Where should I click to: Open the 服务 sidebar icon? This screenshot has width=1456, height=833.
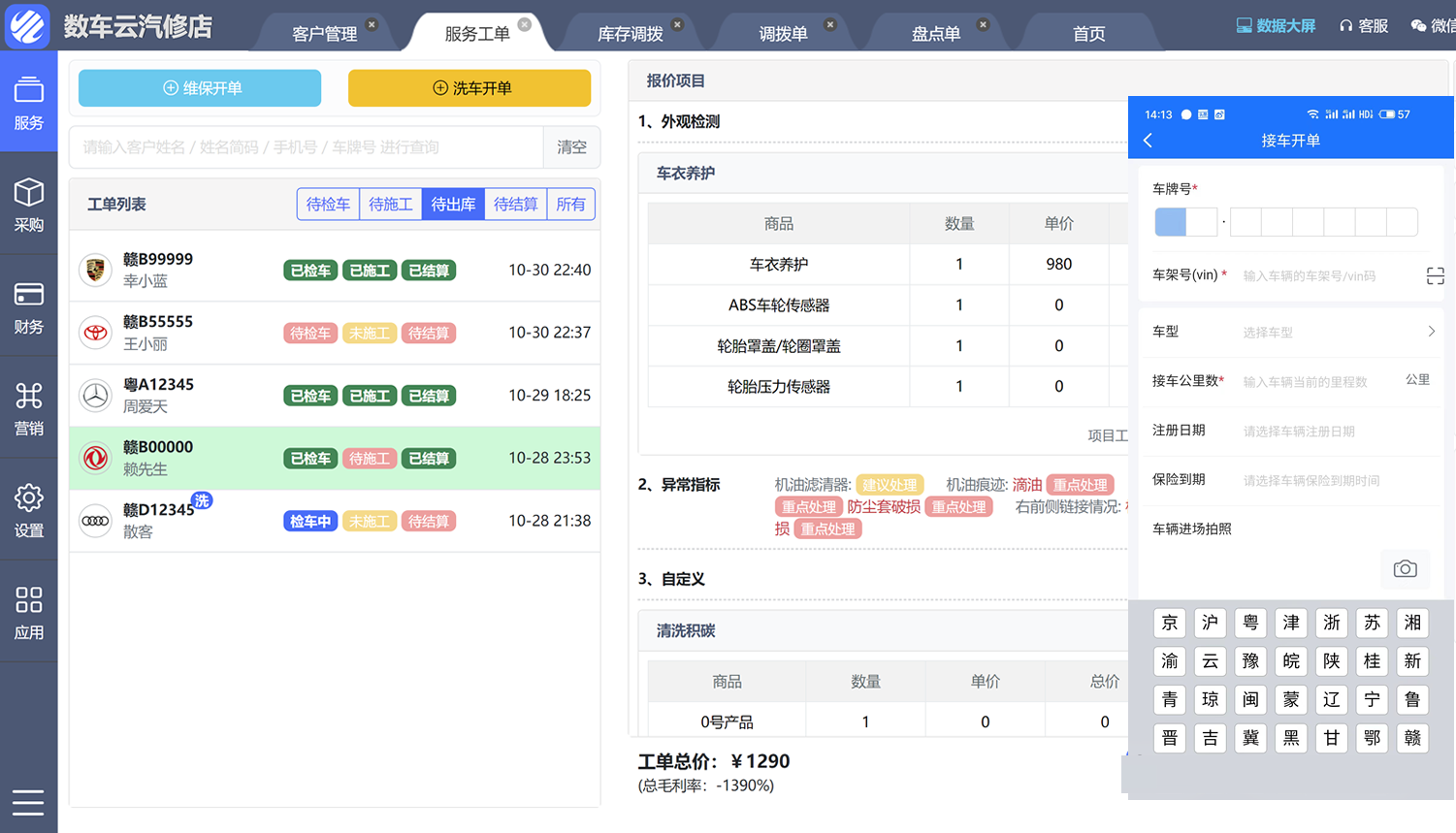28,102
